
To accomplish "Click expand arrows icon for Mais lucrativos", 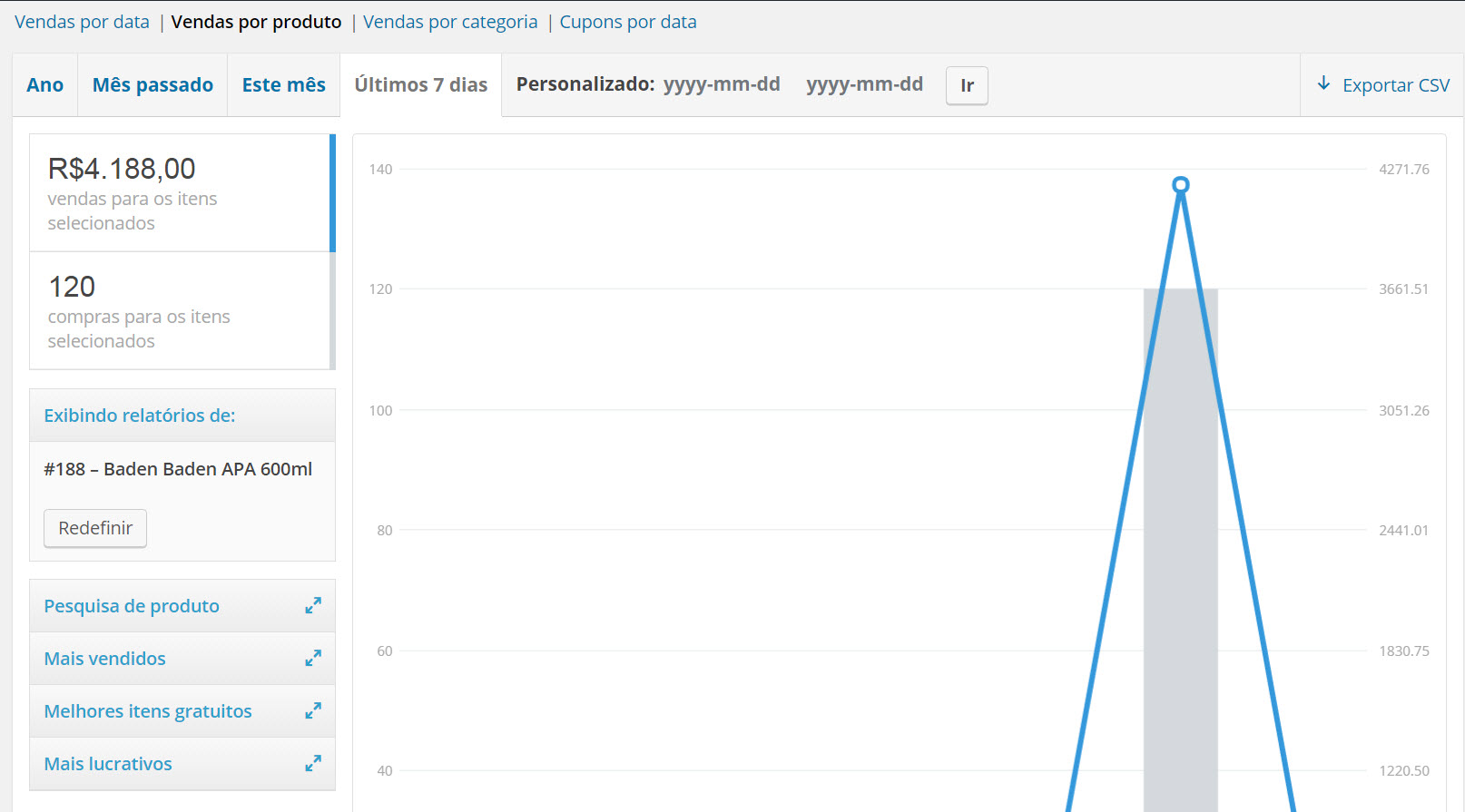I will (x=313, y=763).
